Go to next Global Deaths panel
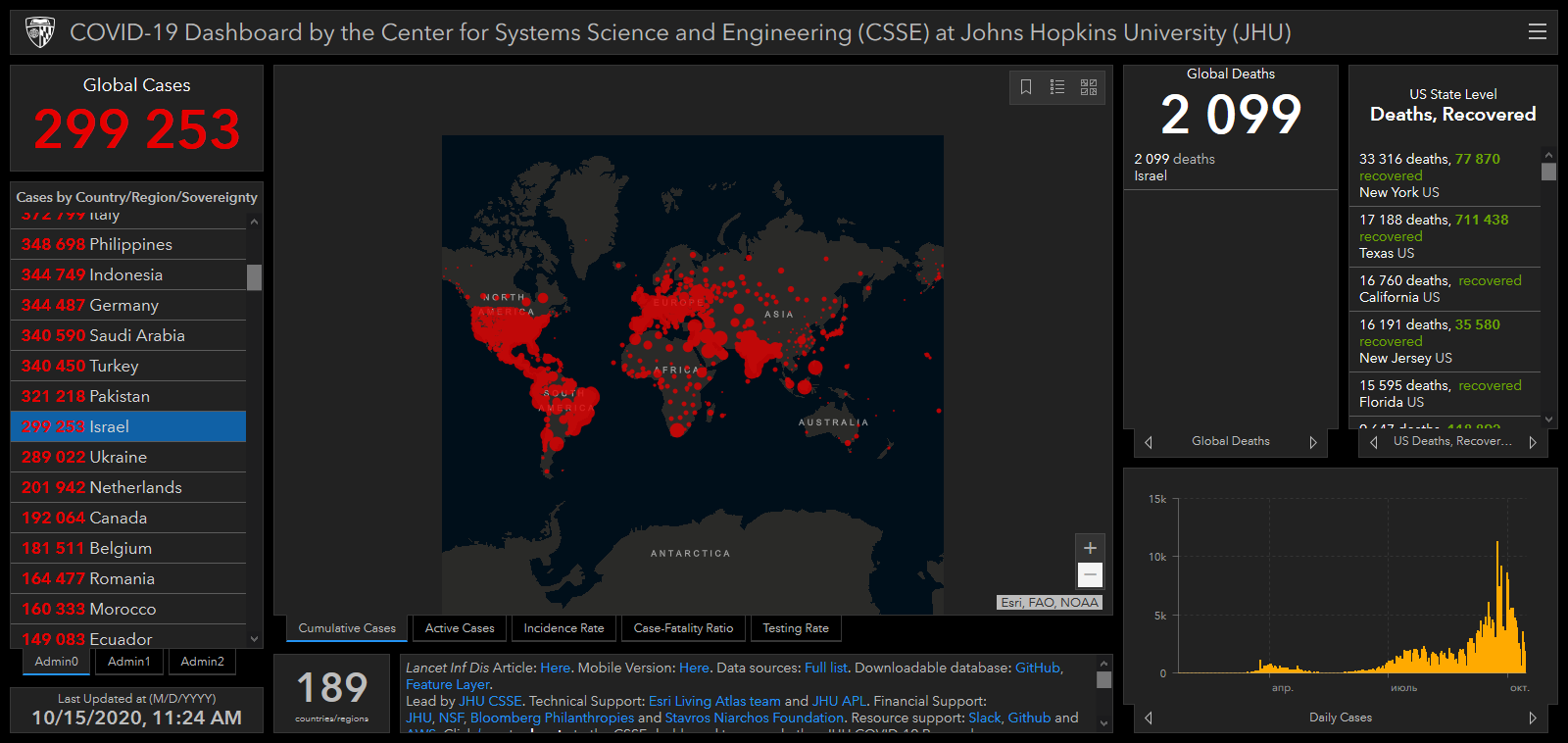The image size is (1568, 743). click(x=1313, y=442)
